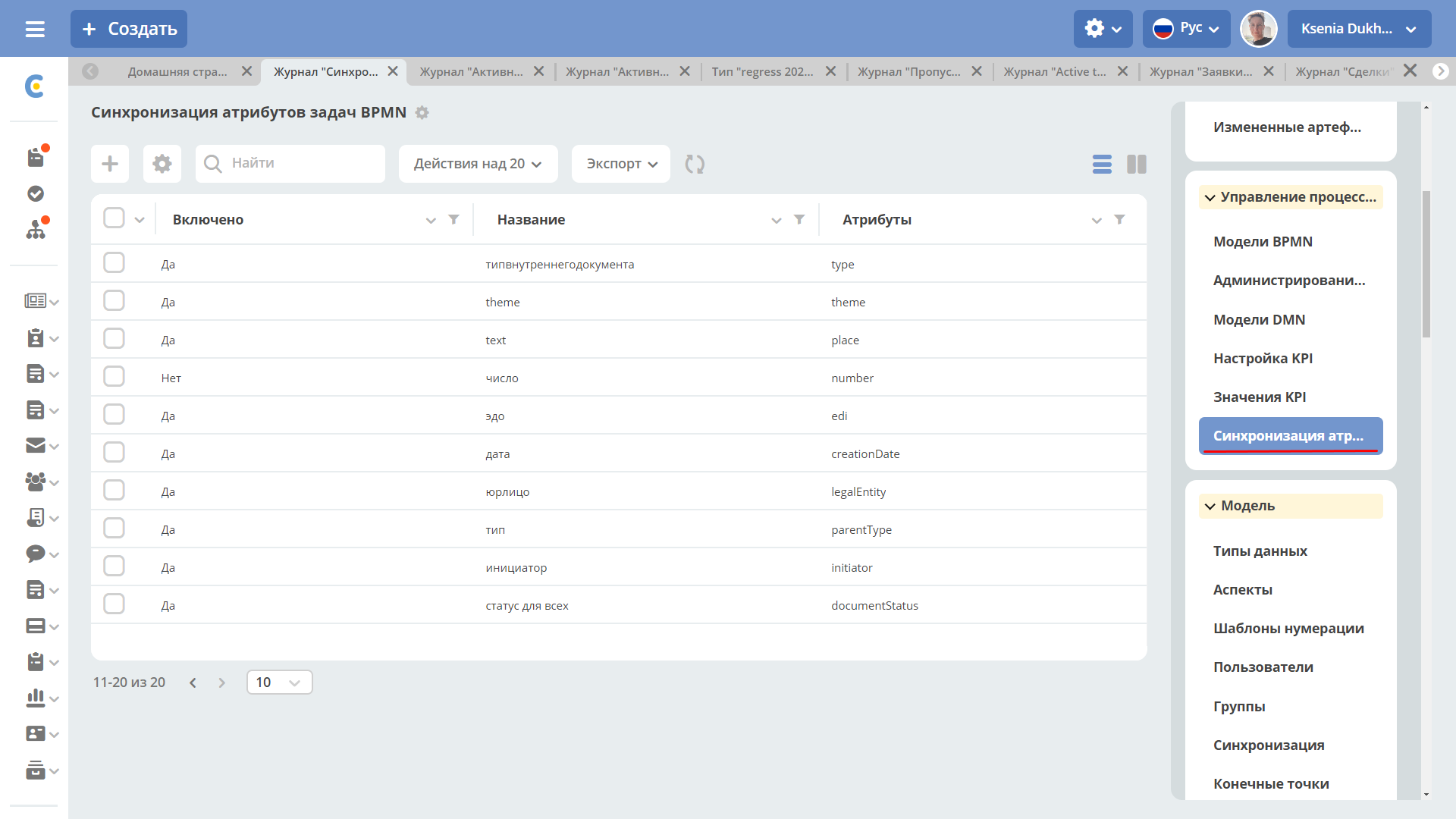
Task: Open the Рус language selector
Action: [1186, 29]
